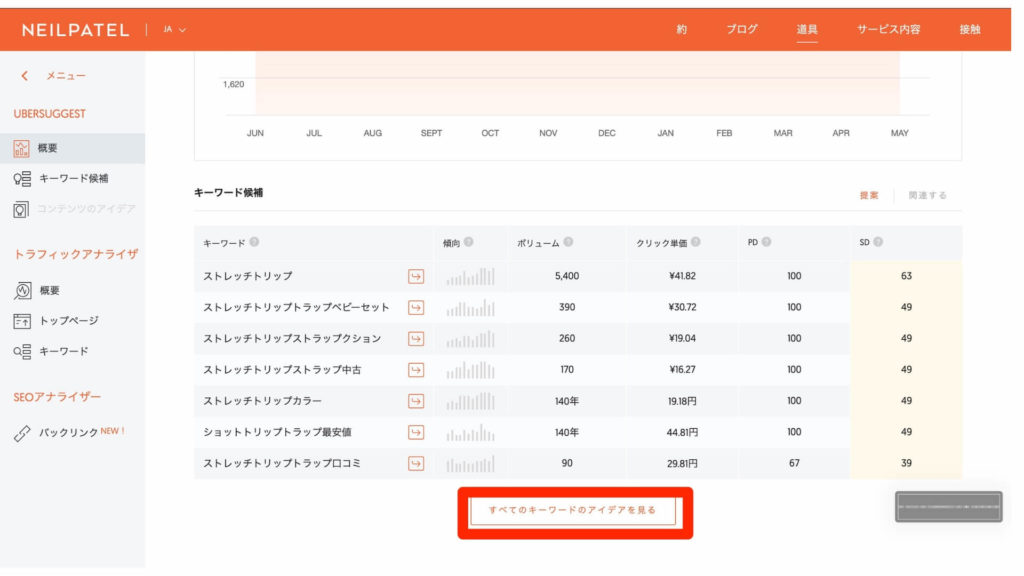Click the arrow icon beside ストレッチトリップ keyword

tap(416, 276)
